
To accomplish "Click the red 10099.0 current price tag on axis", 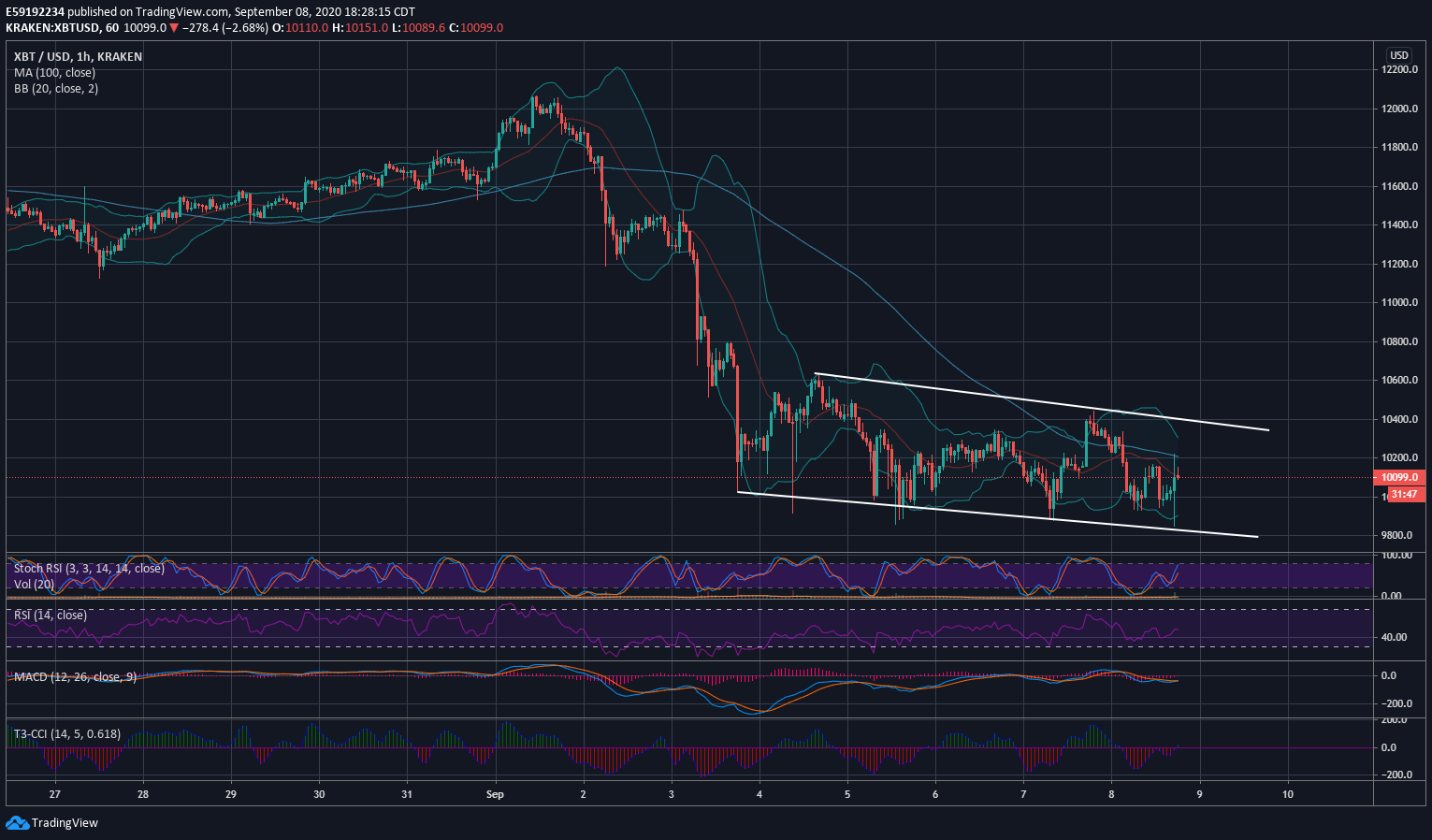I will tap(1398, 477).
